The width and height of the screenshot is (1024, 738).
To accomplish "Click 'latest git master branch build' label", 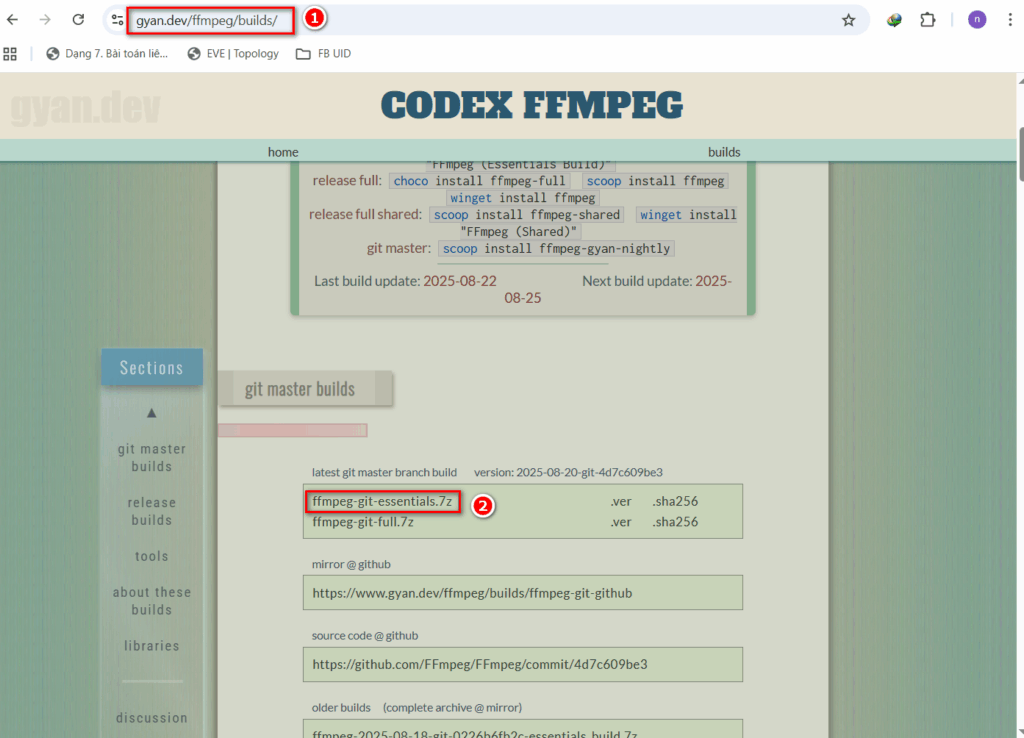I will [x=384, y=472].
